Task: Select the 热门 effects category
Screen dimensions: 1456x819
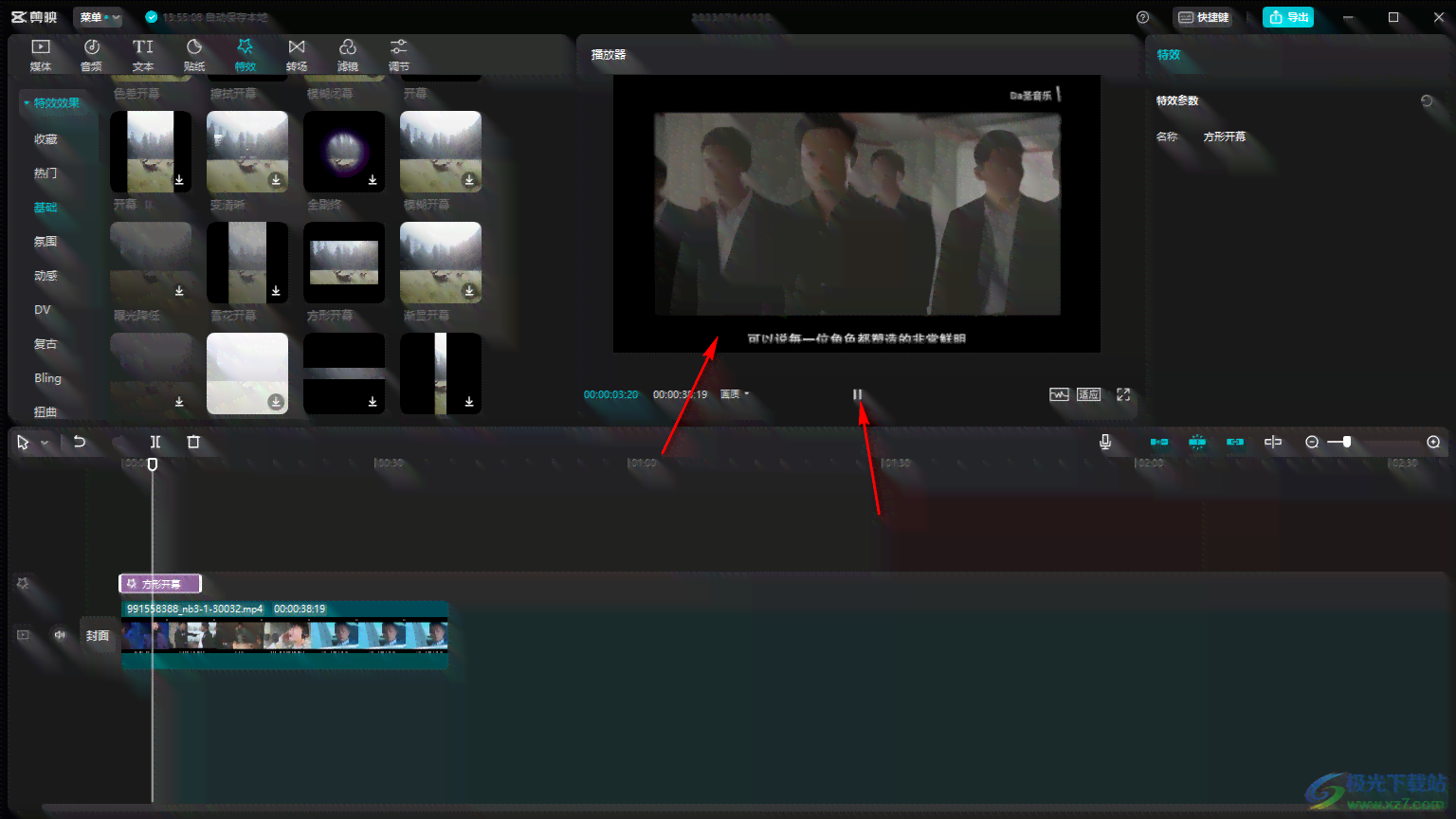Action: click(x=45, y=173)
